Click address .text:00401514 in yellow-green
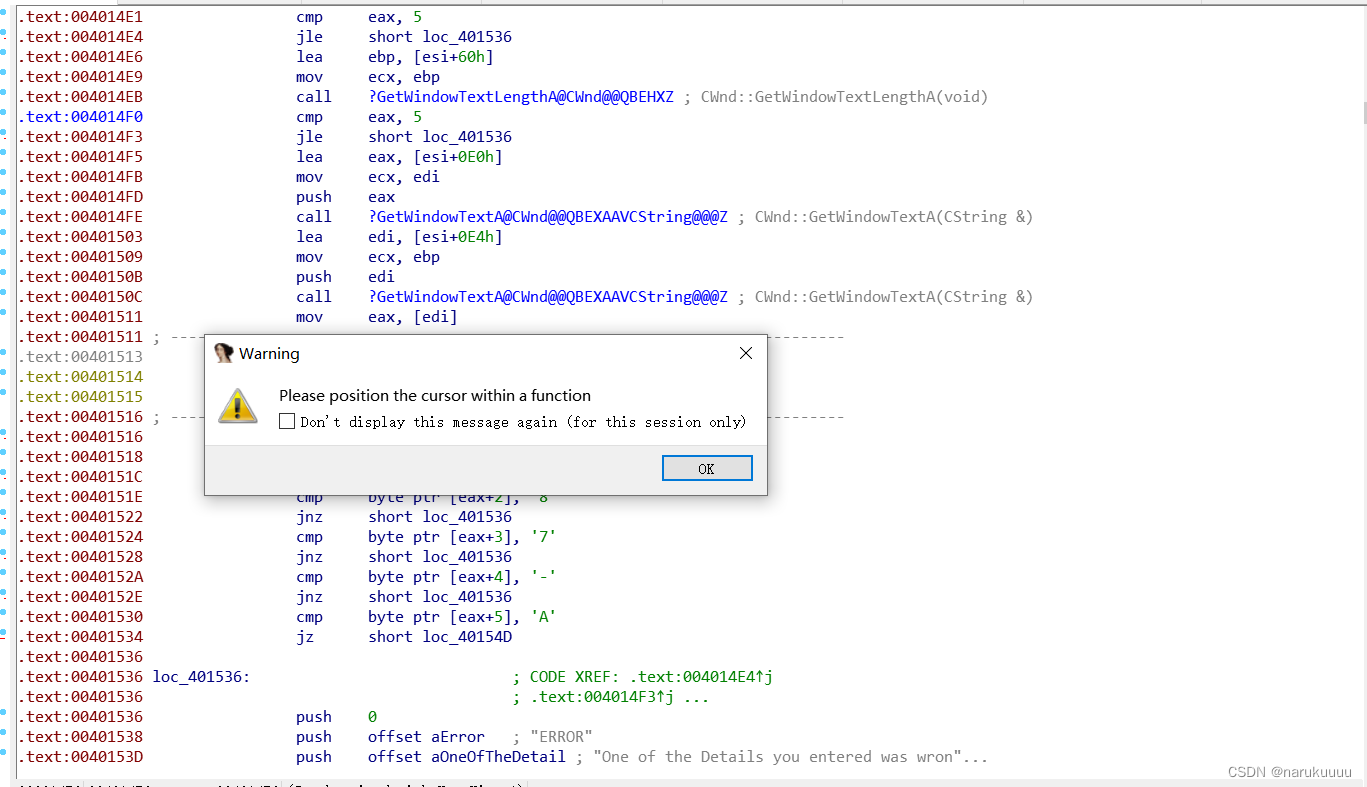The image size is (1367, 787). pos(81,377)
